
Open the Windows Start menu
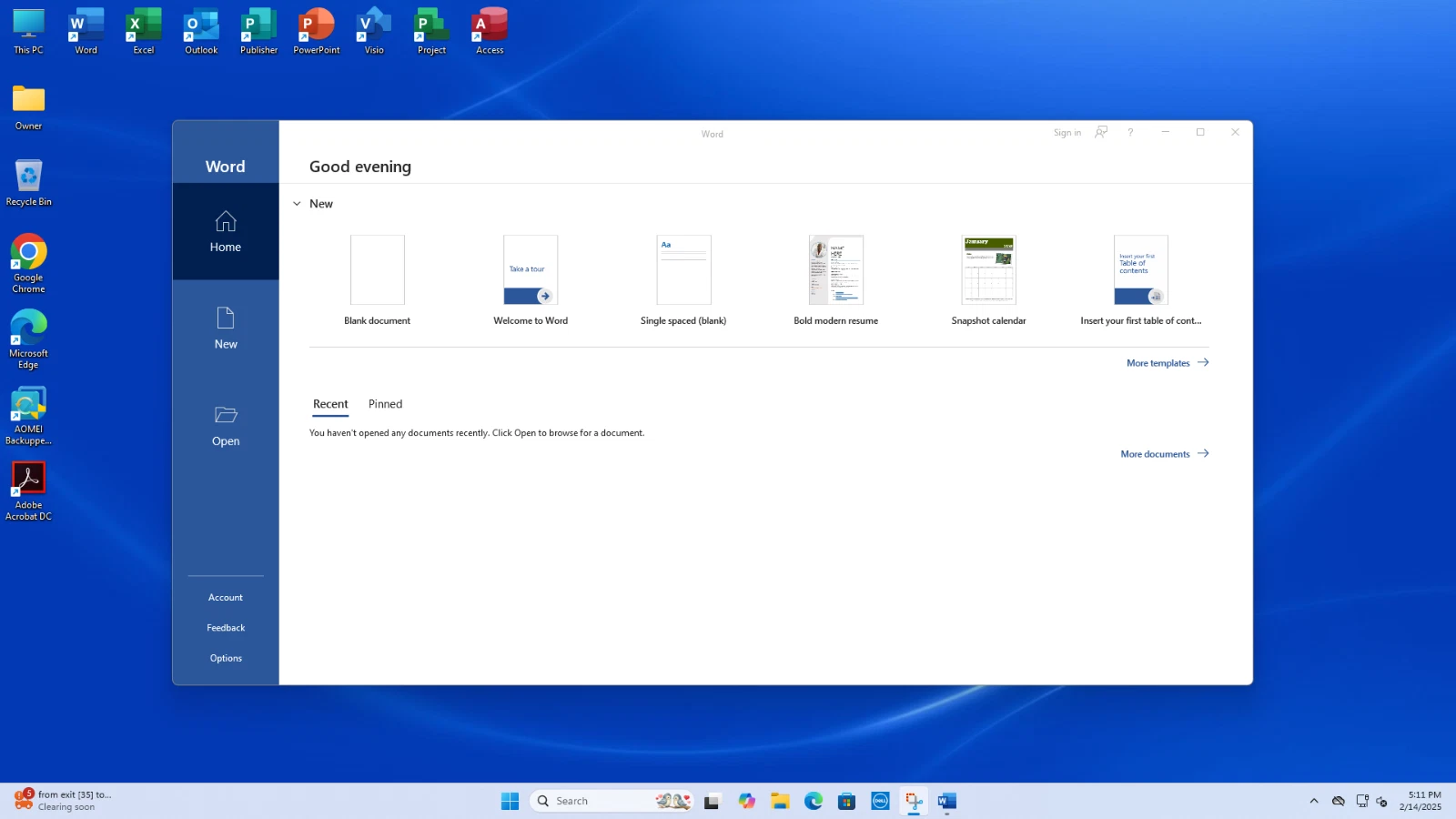tap(510, 801)
